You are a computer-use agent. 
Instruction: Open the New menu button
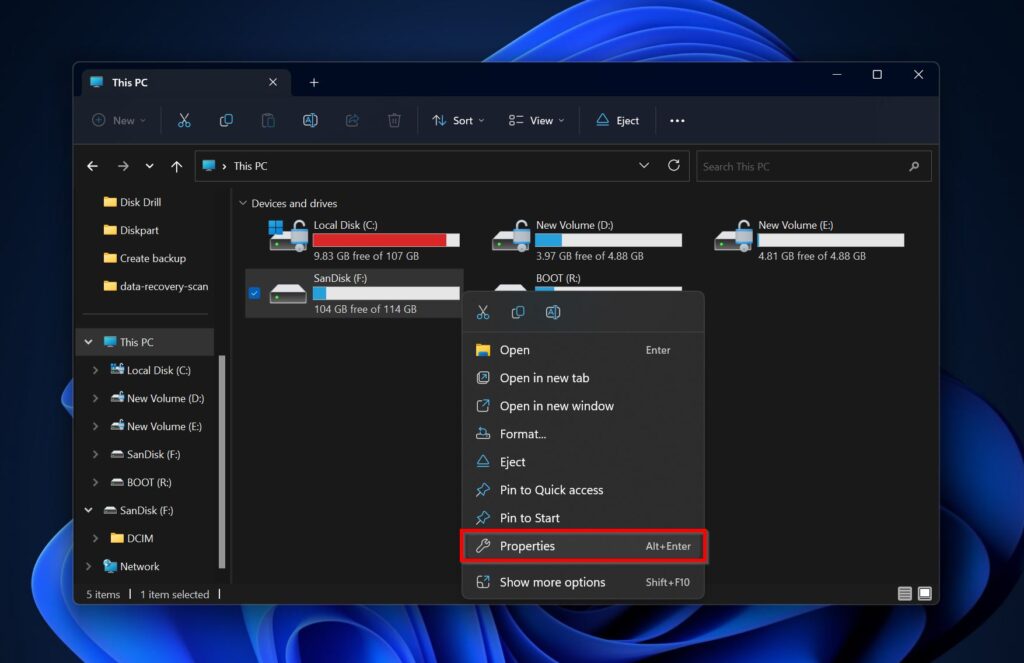pos(117,120)
